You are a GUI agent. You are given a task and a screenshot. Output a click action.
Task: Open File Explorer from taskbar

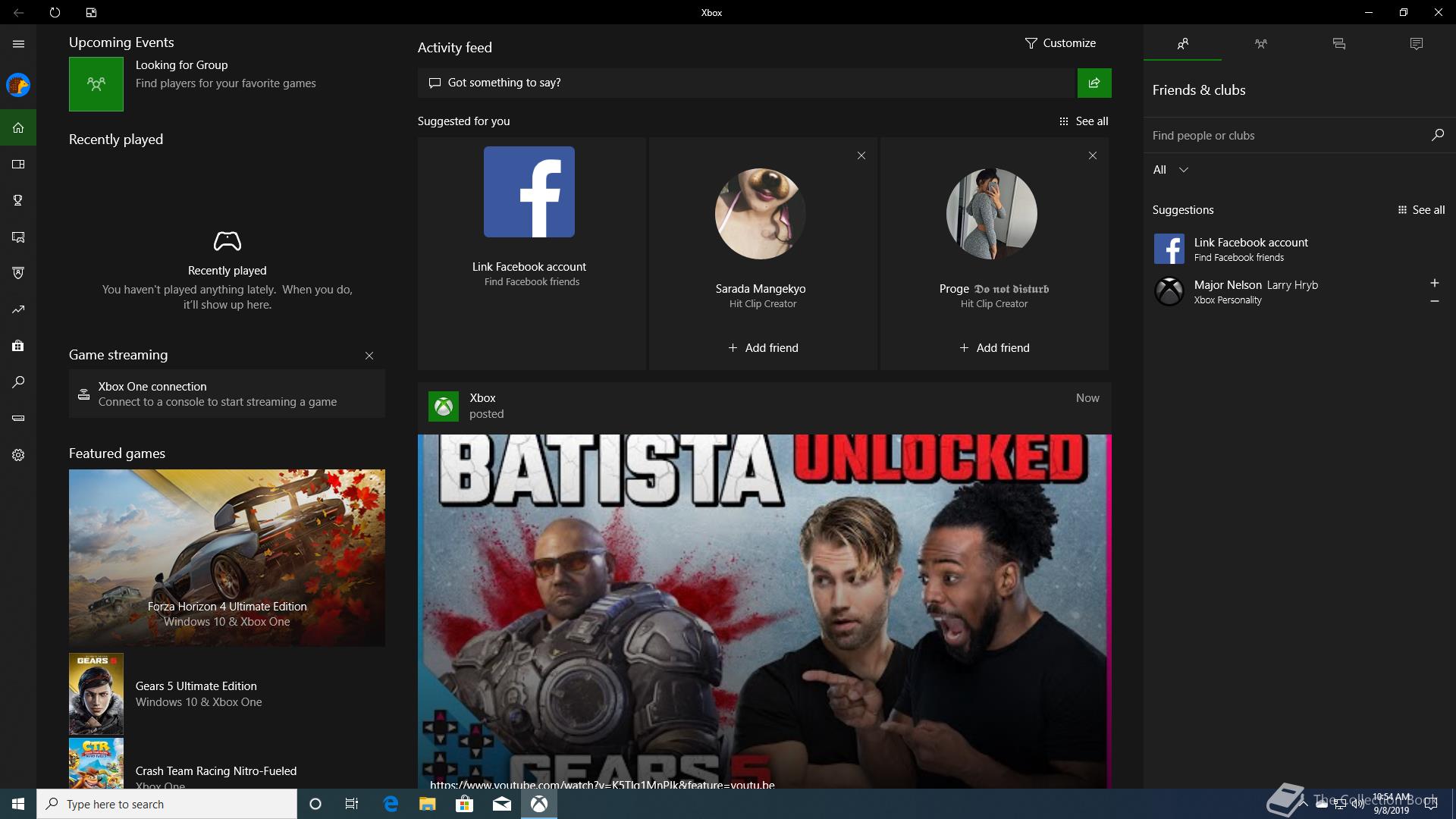[428, 804]
